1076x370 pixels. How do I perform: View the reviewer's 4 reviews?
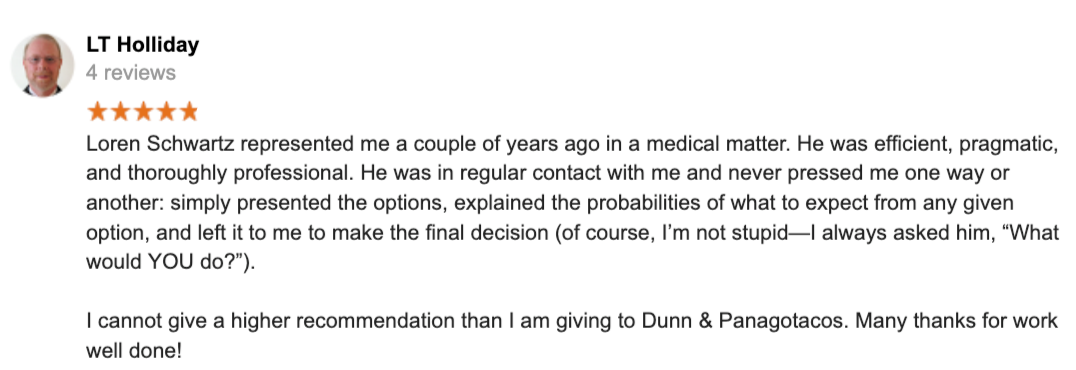coord(130,72)
